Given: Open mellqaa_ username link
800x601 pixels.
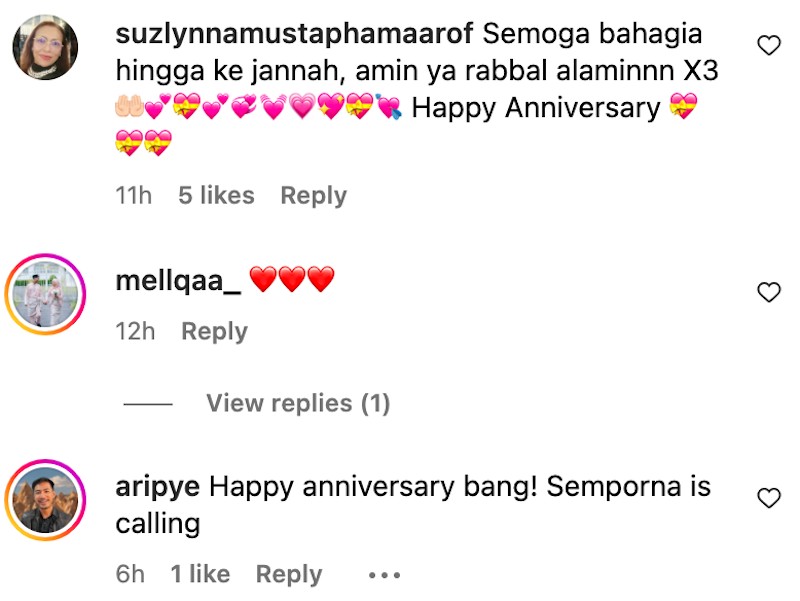Looking at the screenshot, I should 178,282.
